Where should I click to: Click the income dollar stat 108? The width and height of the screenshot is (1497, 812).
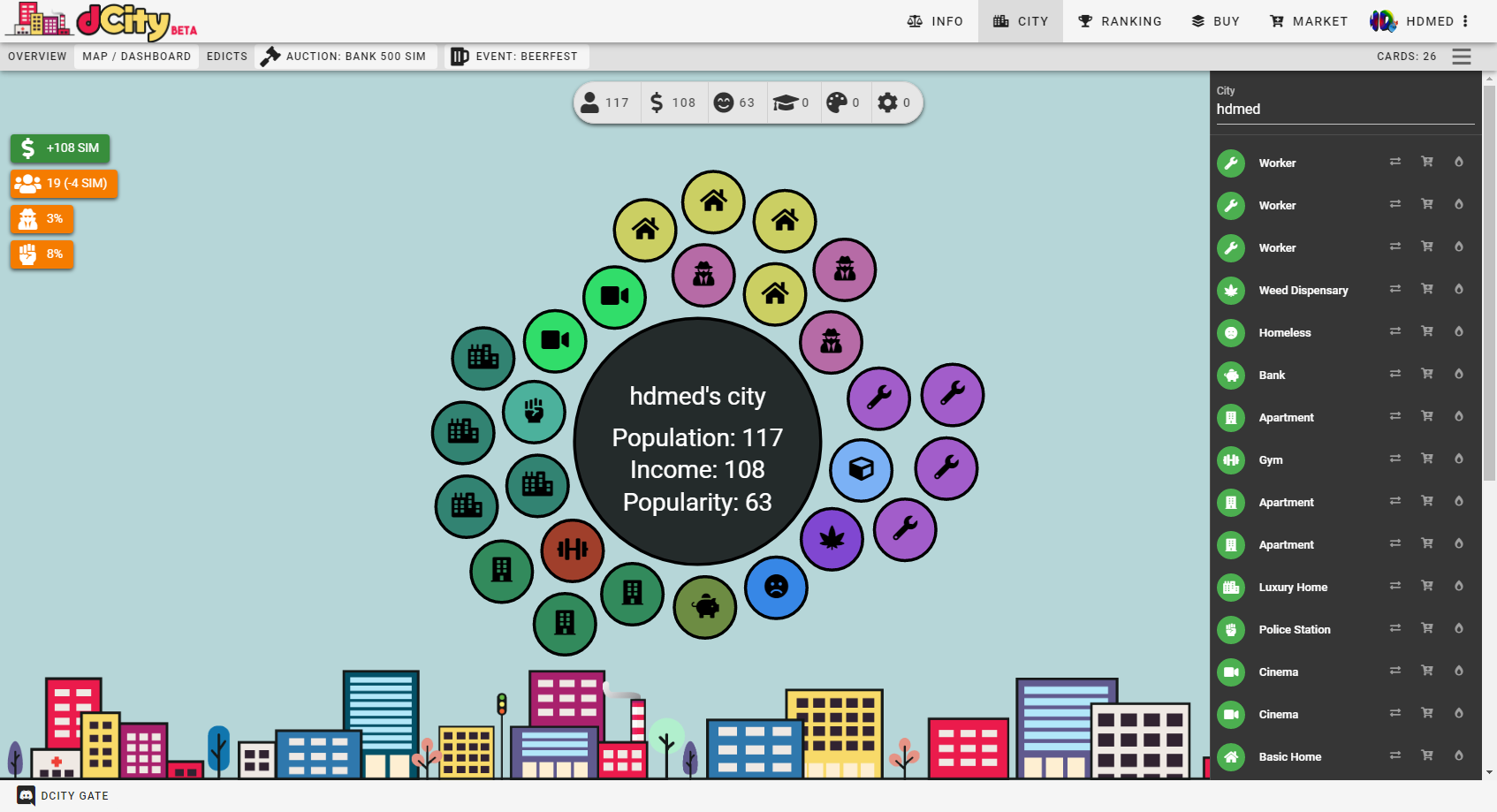[x=673, y=102]
